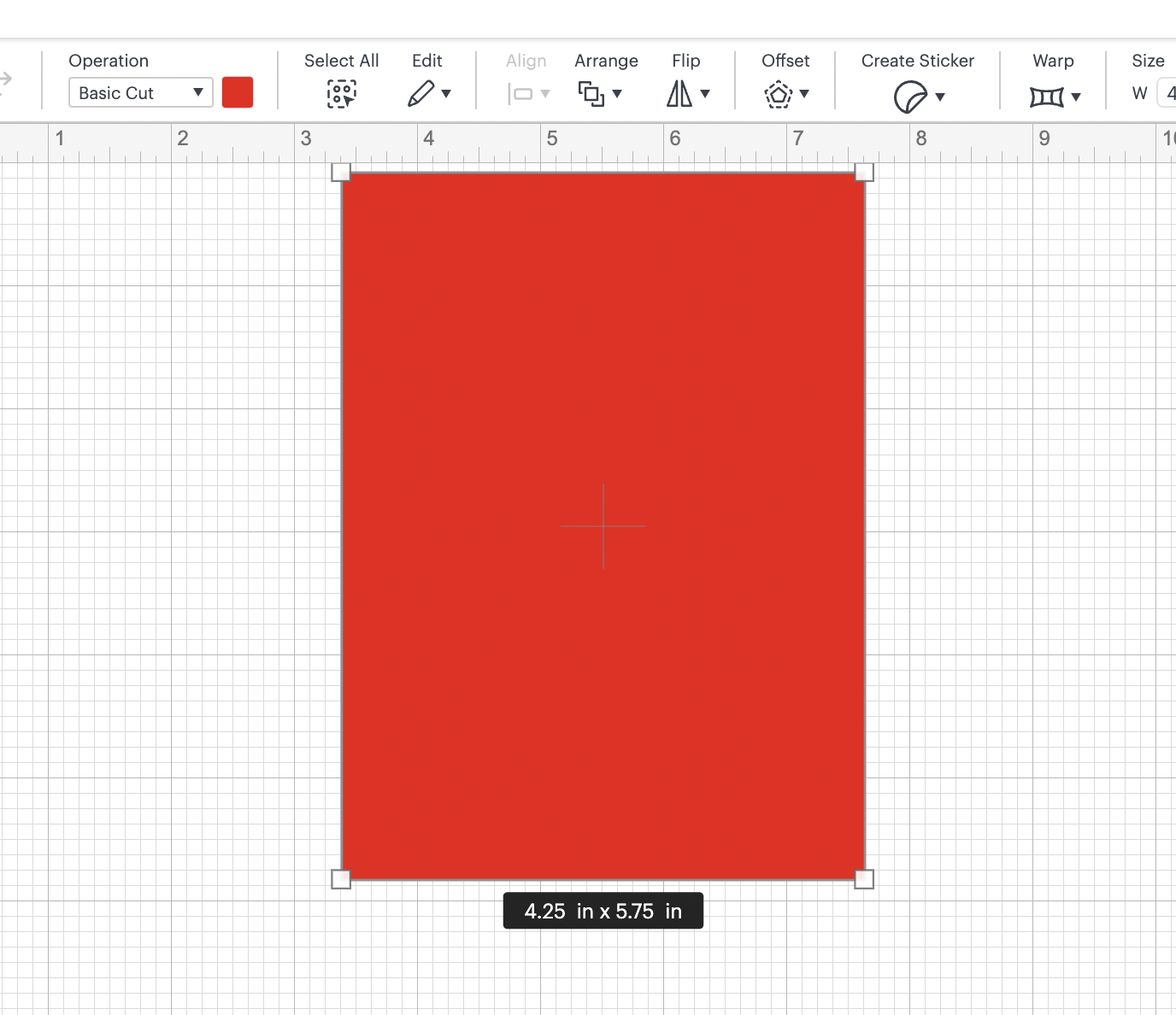Click the Warp icon
1176x1015 pixels.
(1047, 97)
